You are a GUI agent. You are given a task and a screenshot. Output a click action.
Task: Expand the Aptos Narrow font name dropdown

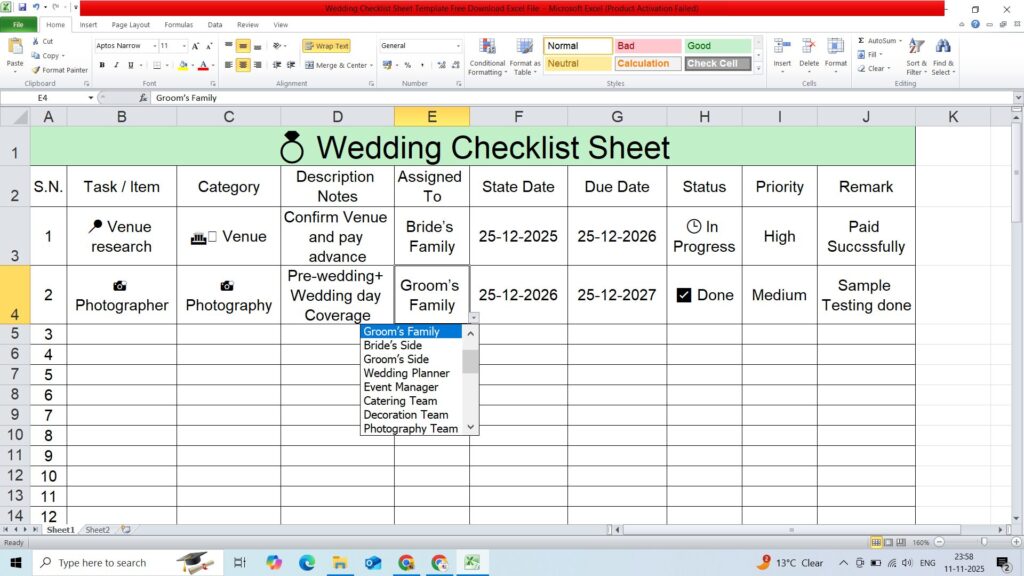(154, 46)
